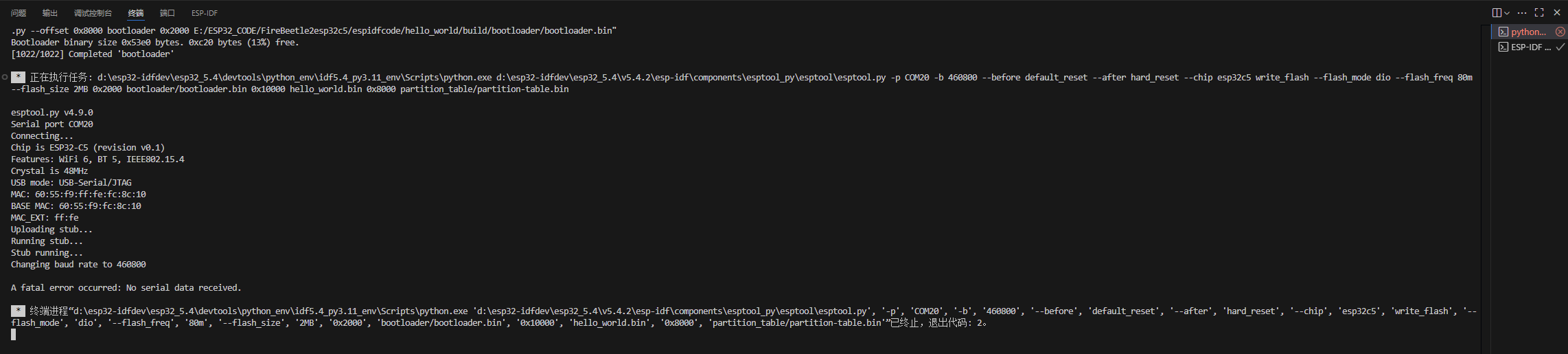Click the command decoration circle in the gutter
The image size is (1568, 354).
pyautogui.click(x=5, y=77)
